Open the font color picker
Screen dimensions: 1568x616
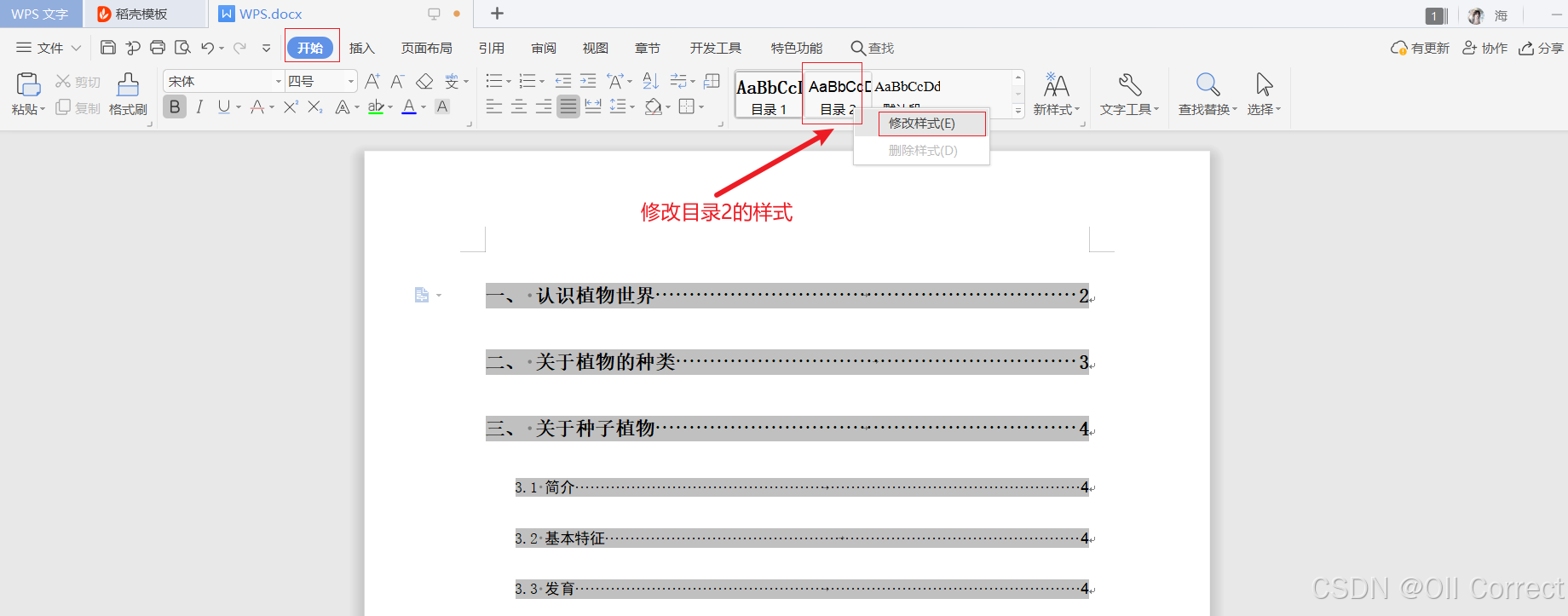coord(424,107)
